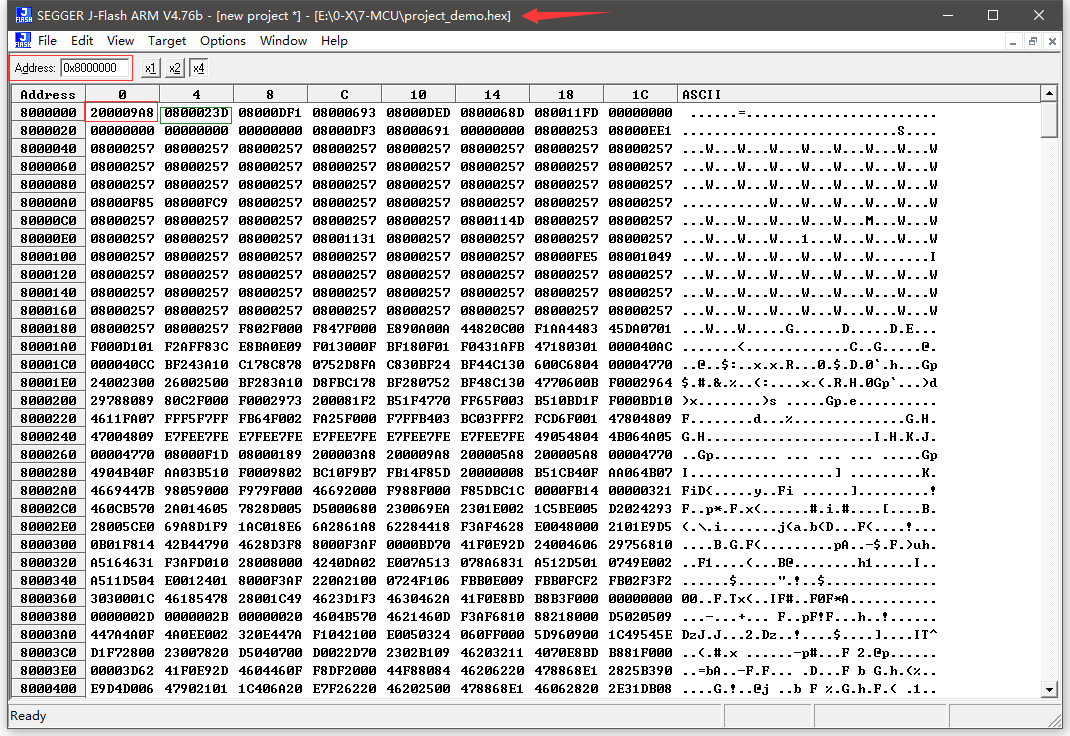Open the View menu
The width and height of the screenshot is (1070, 736).
[x=120, y=41]
